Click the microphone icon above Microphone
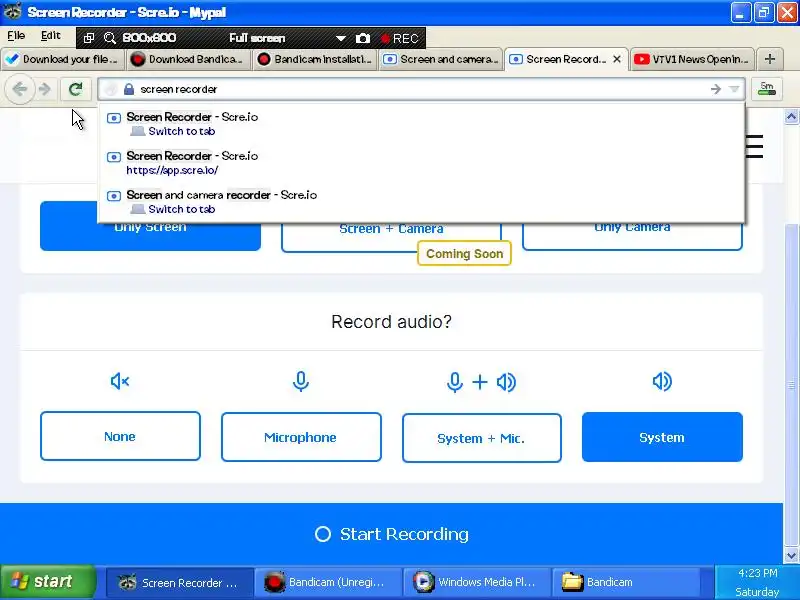The width and height of the screenshot is (800, 600). point(301,382)
